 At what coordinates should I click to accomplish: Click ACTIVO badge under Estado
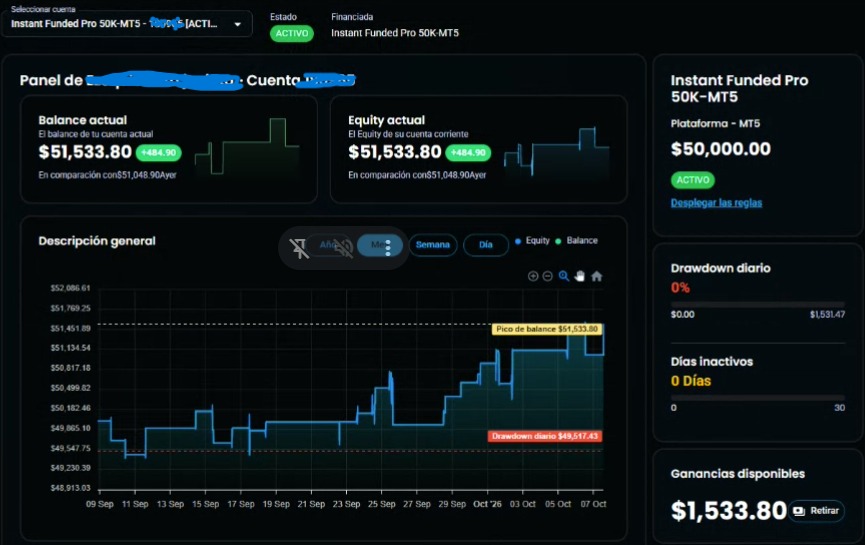coord(292,34)
